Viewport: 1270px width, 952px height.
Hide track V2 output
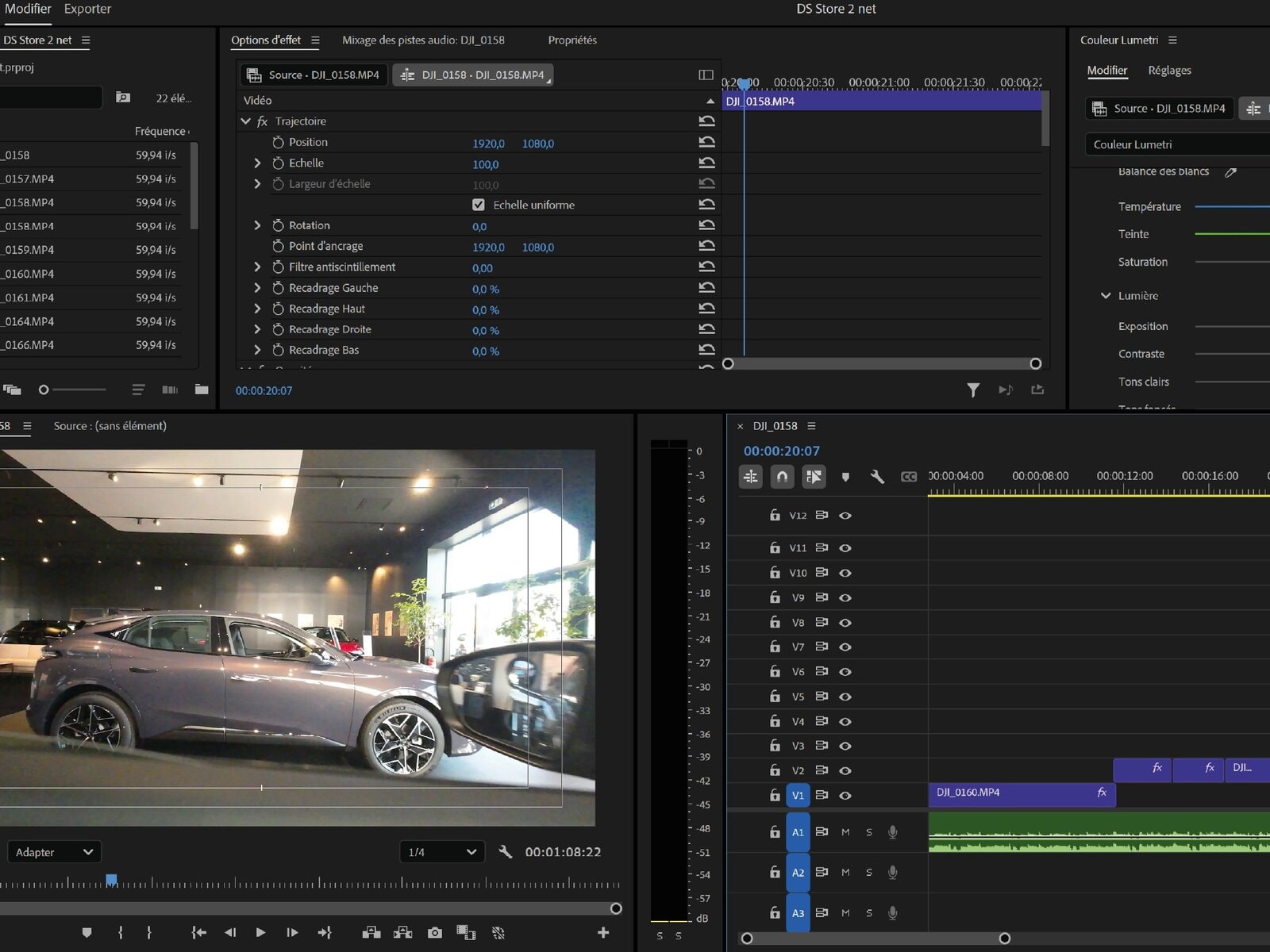click(845, 771)
